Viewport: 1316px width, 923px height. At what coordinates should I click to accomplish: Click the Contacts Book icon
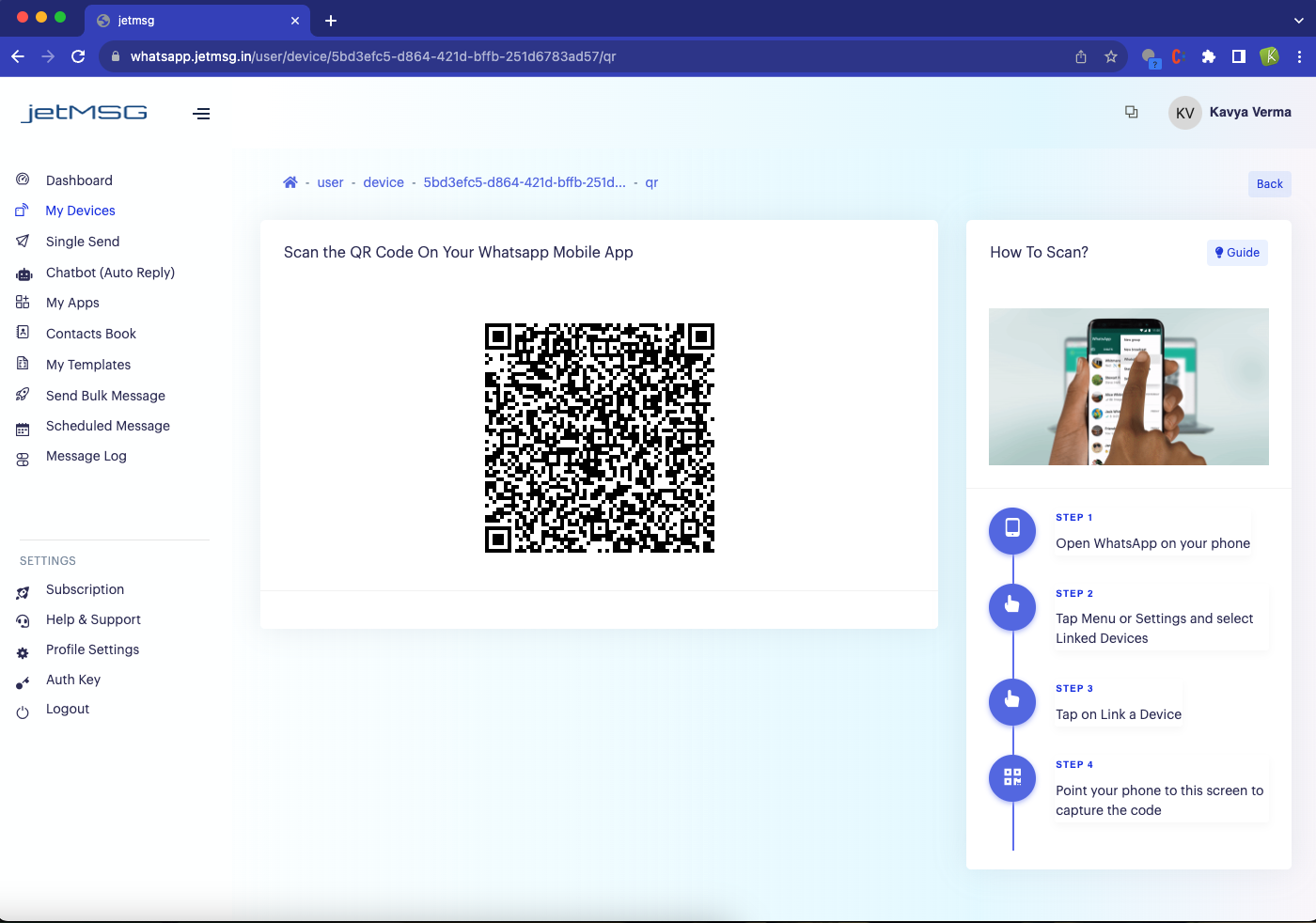23,333
